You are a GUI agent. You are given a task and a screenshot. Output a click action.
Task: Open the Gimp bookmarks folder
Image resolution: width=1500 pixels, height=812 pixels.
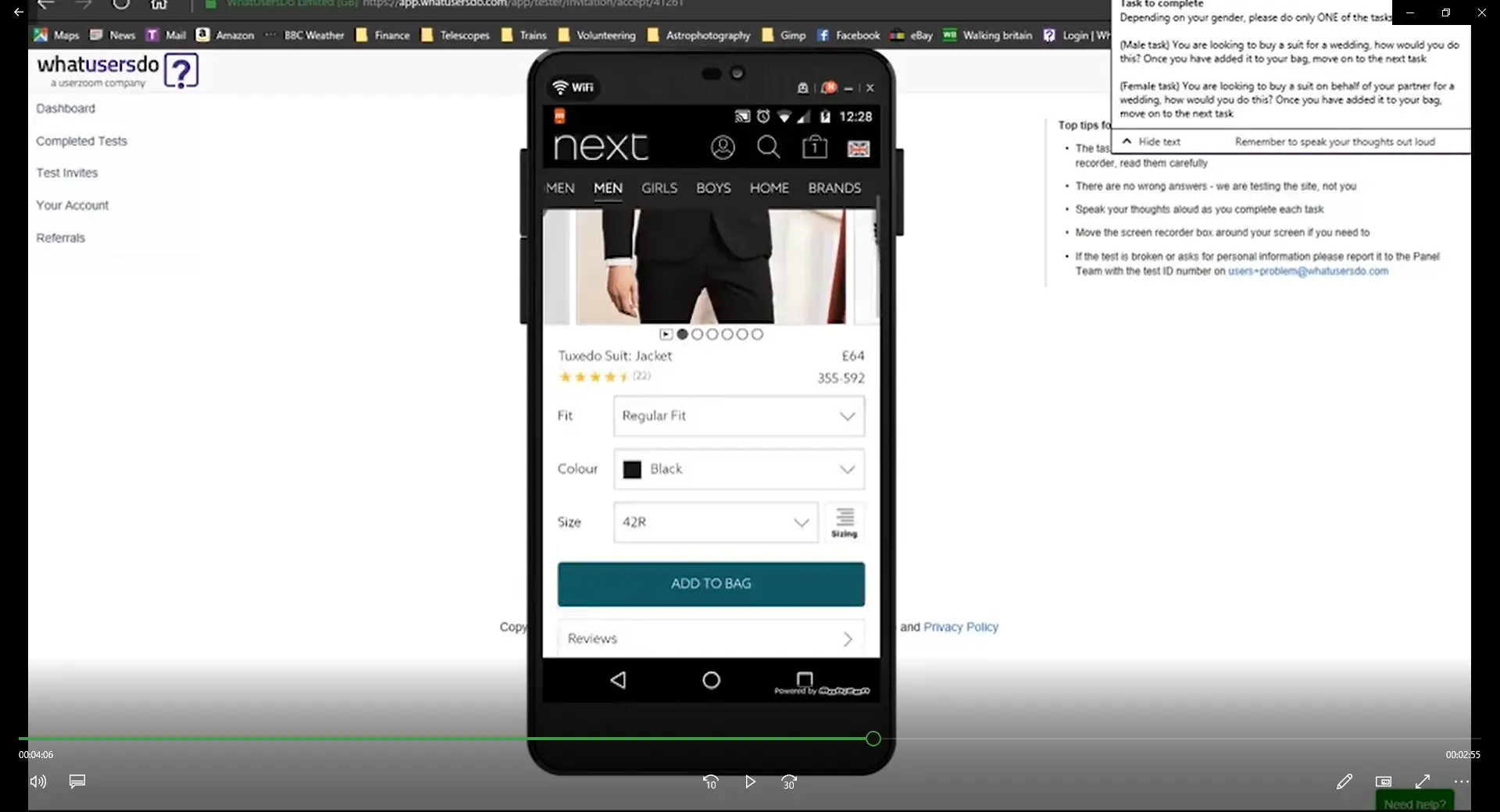(784, 35)
